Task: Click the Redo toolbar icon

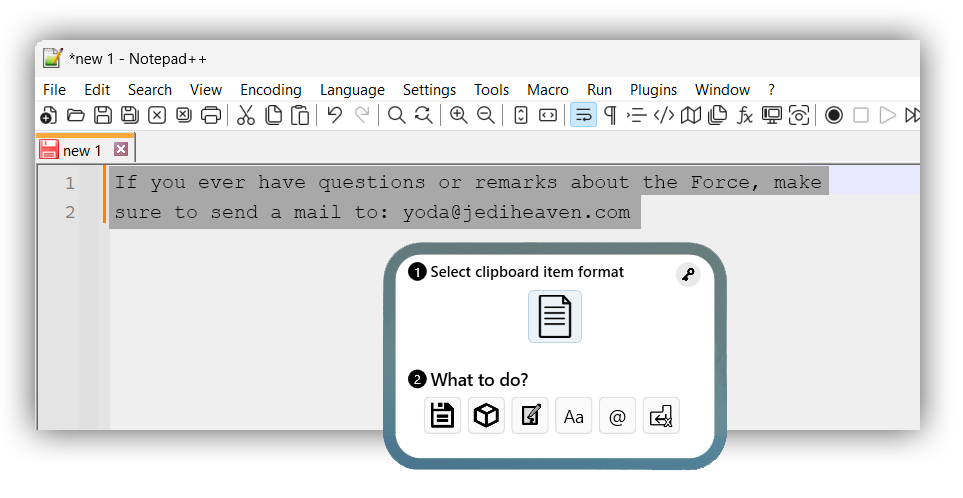Action: [x=362, y=115]
